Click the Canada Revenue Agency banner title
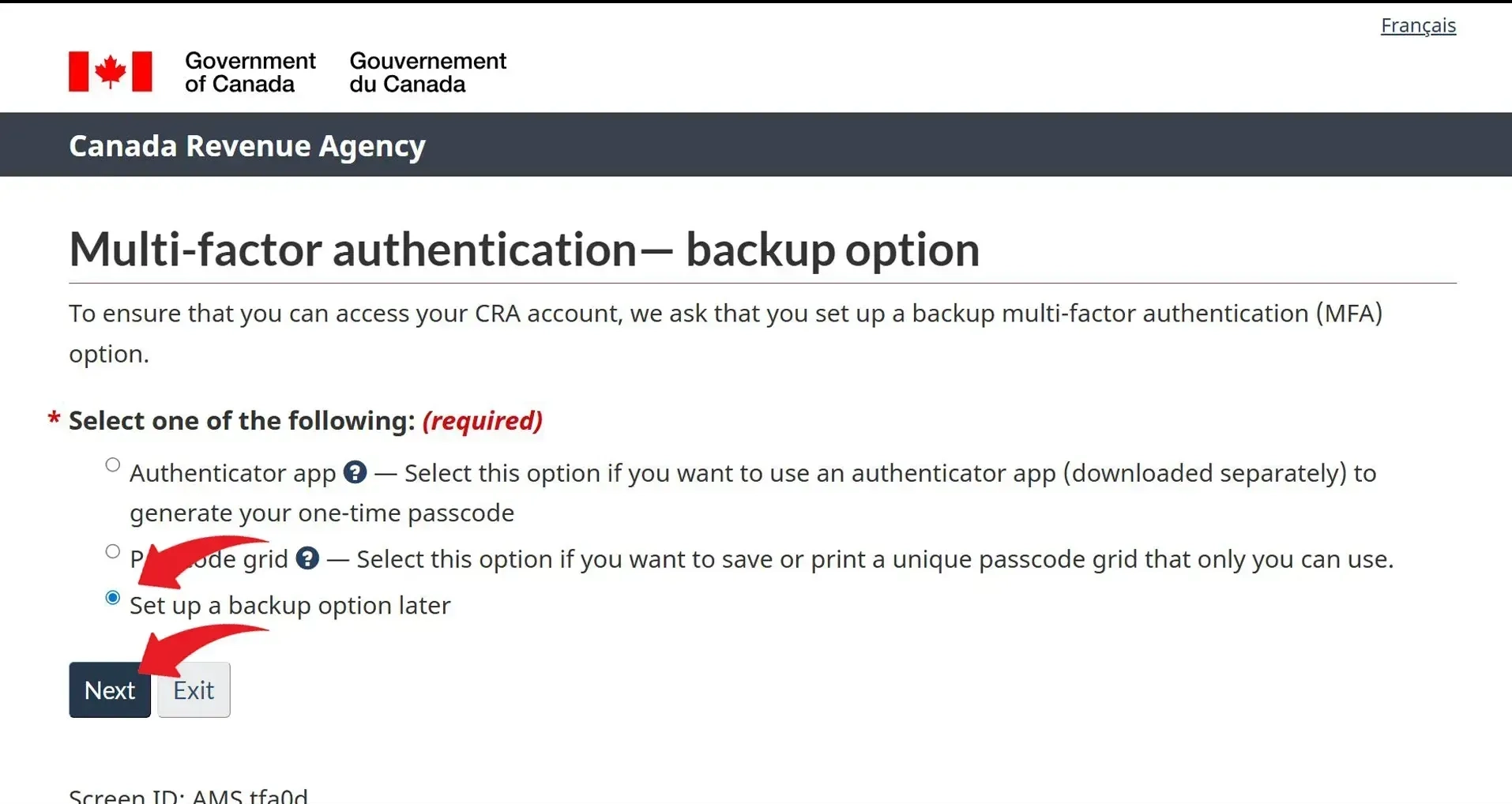The height and width of the screenshot is (804, 1512). (x=247, y=145)
